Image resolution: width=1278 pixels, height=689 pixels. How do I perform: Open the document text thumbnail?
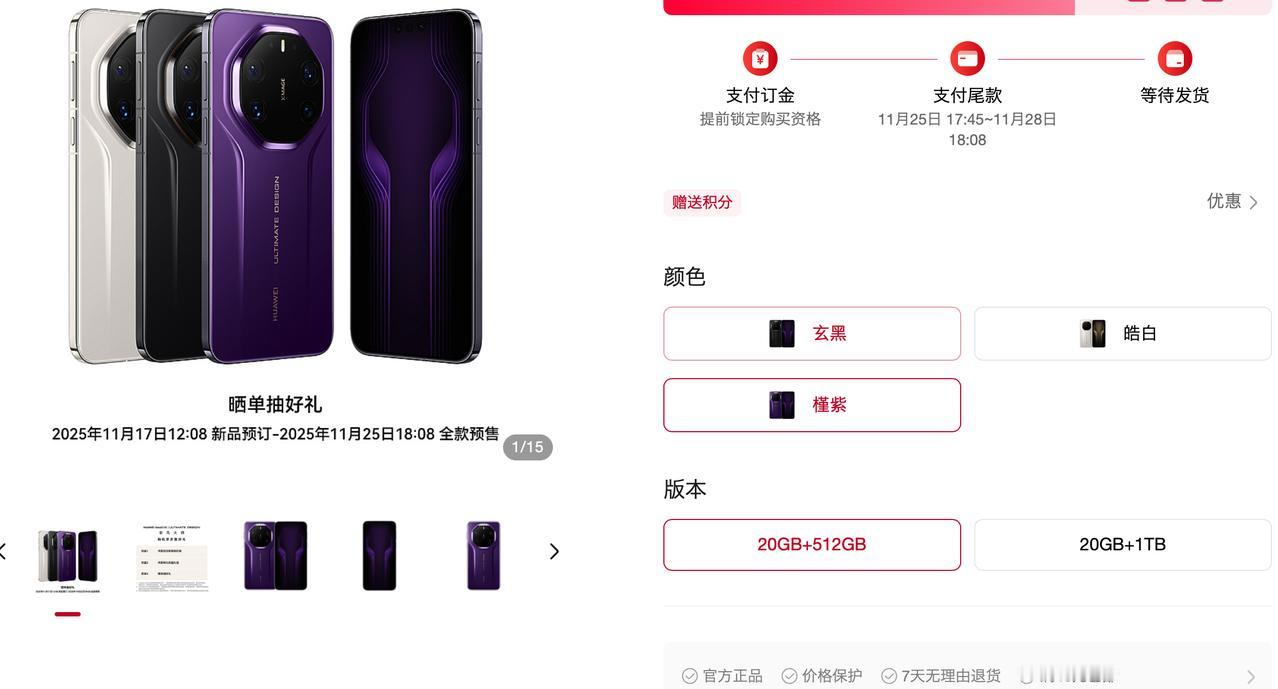[172, 557]
